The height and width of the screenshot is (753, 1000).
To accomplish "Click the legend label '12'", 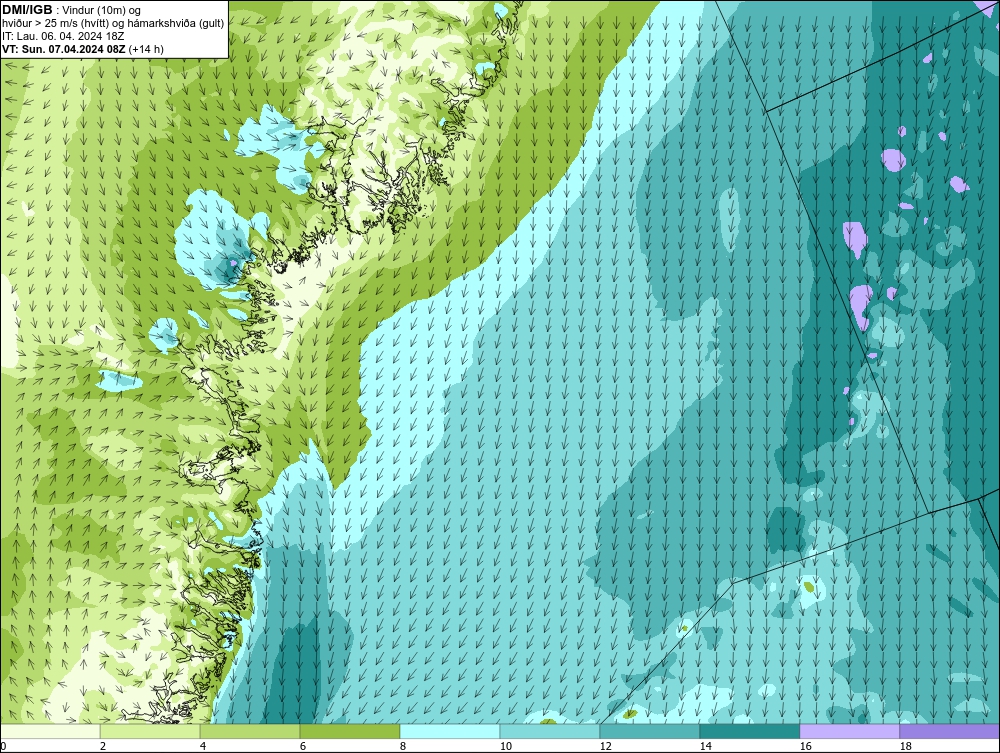I will coord(605,746).
